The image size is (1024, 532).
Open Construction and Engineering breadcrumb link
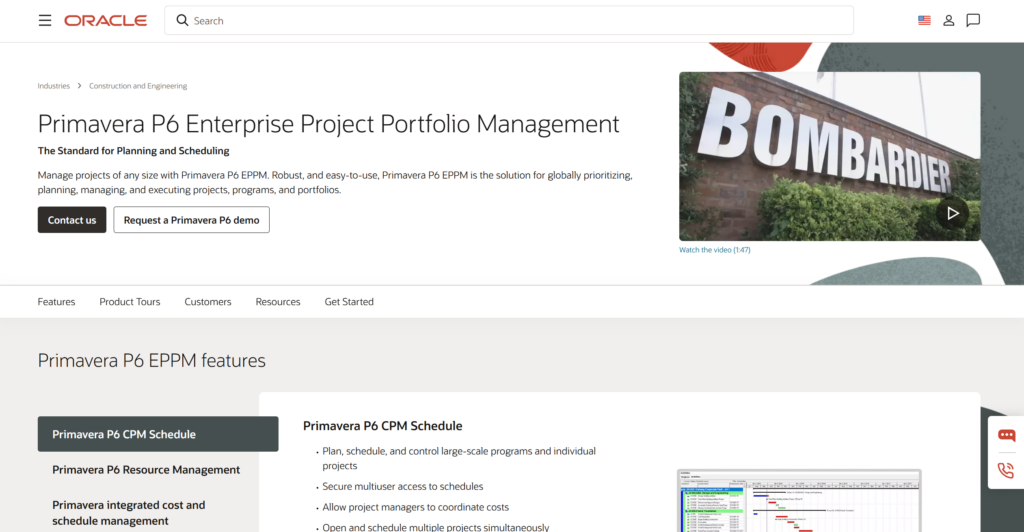[138, 86]
